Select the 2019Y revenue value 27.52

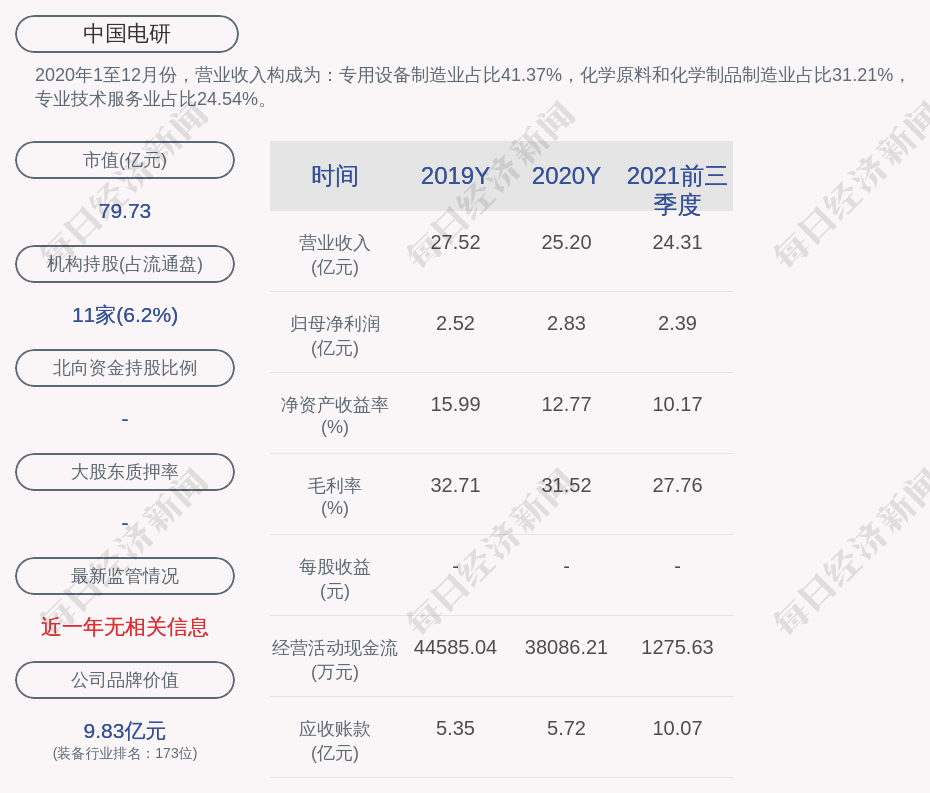click(x=455, y=243)
